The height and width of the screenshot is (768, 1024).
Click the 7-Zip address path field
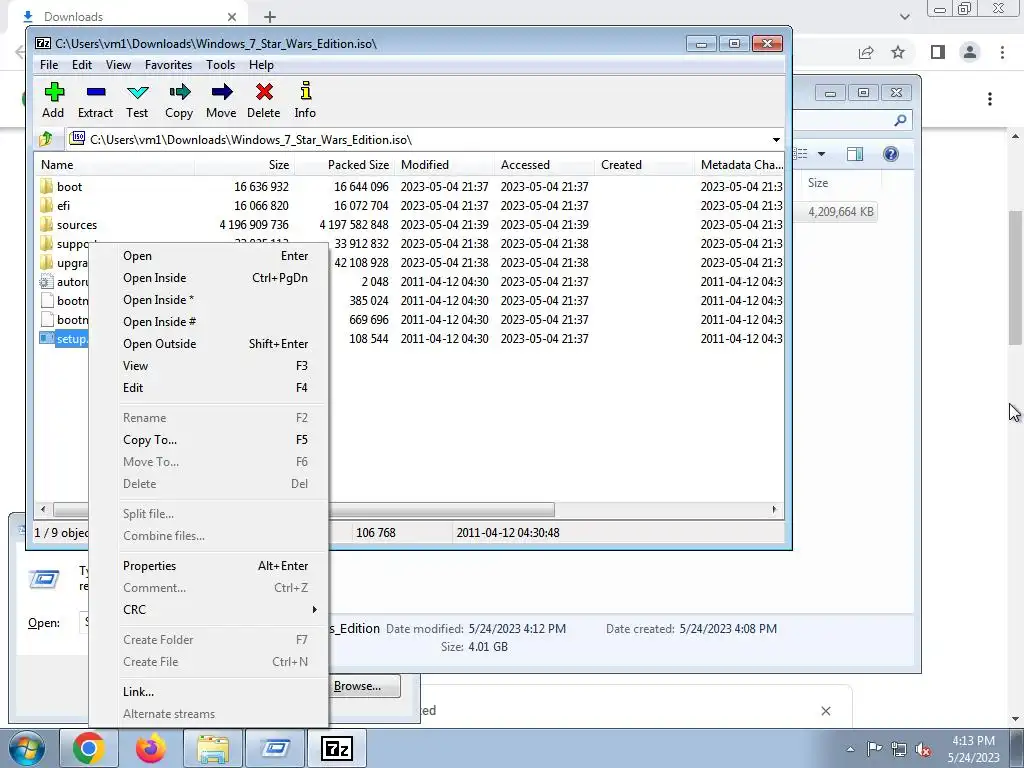point(418,140)
